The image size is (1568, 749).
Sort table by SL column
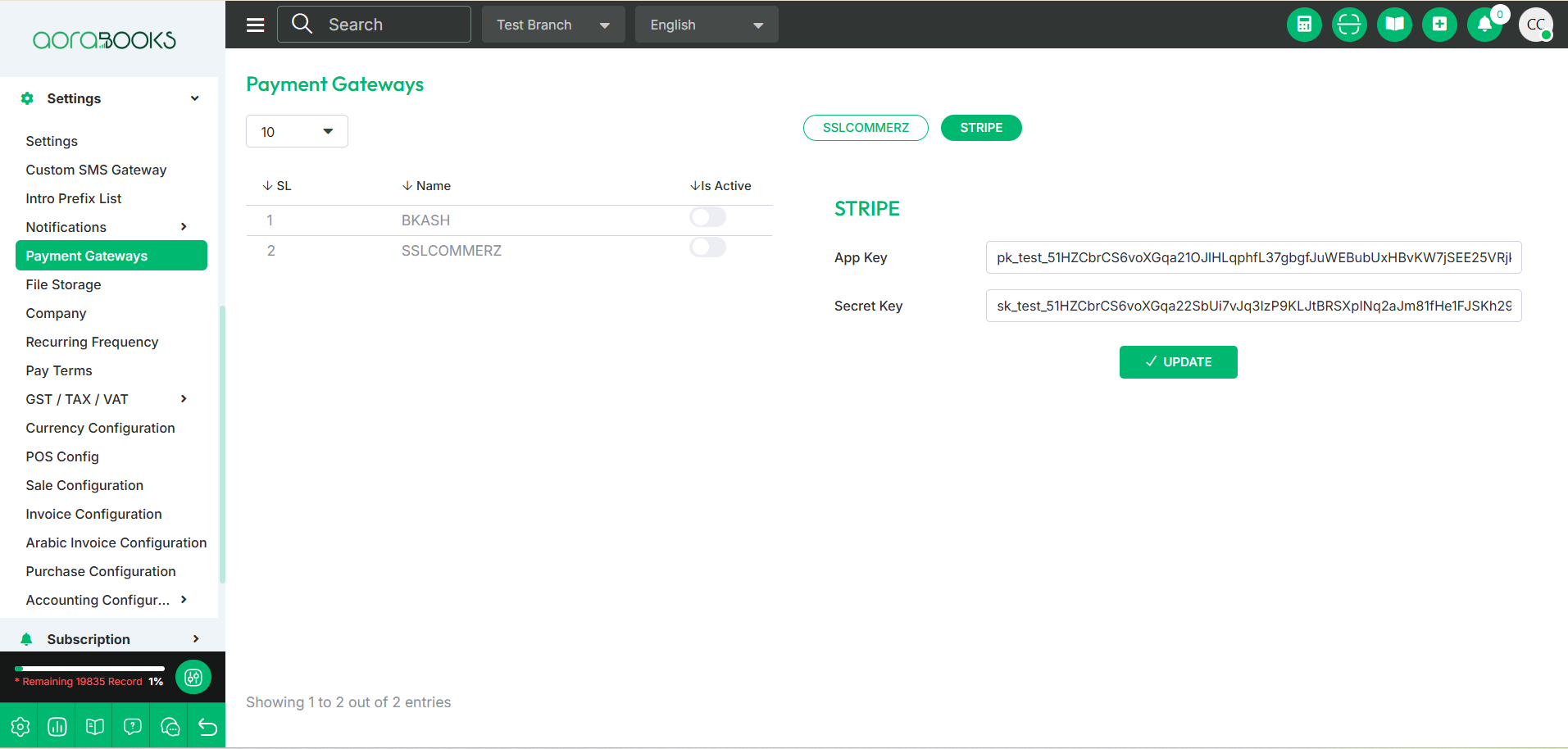[x=277, y=186]
